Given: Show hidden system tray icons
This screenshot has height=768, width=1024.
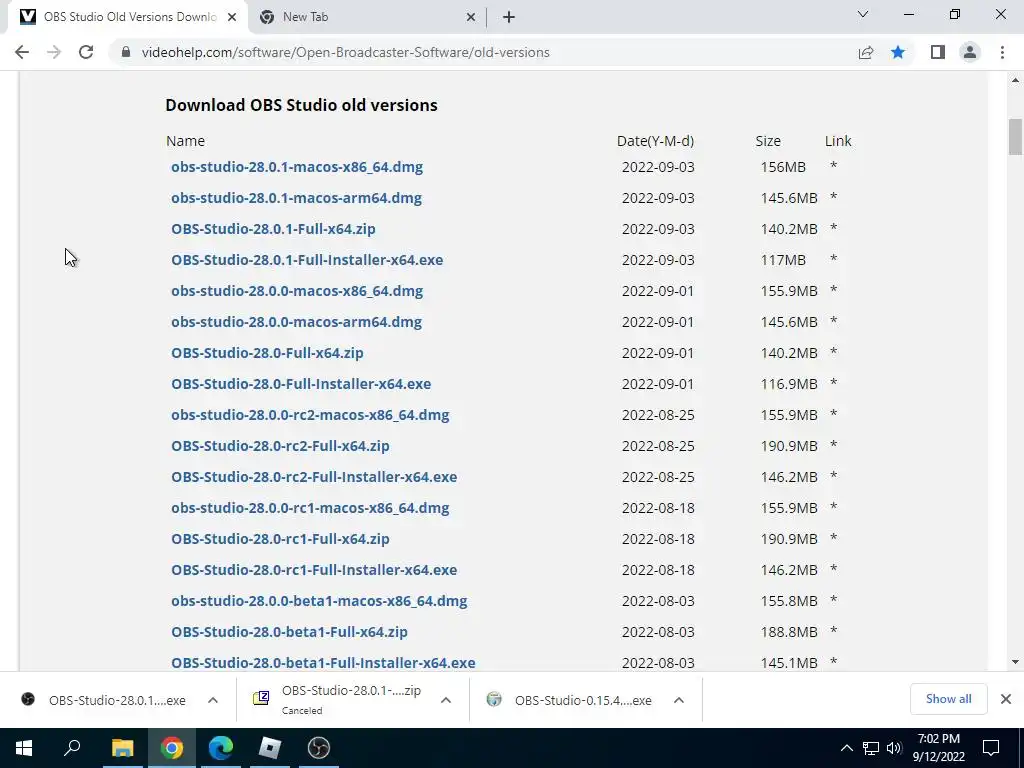Looking at the screenshot, I should (x=846, y=748).
